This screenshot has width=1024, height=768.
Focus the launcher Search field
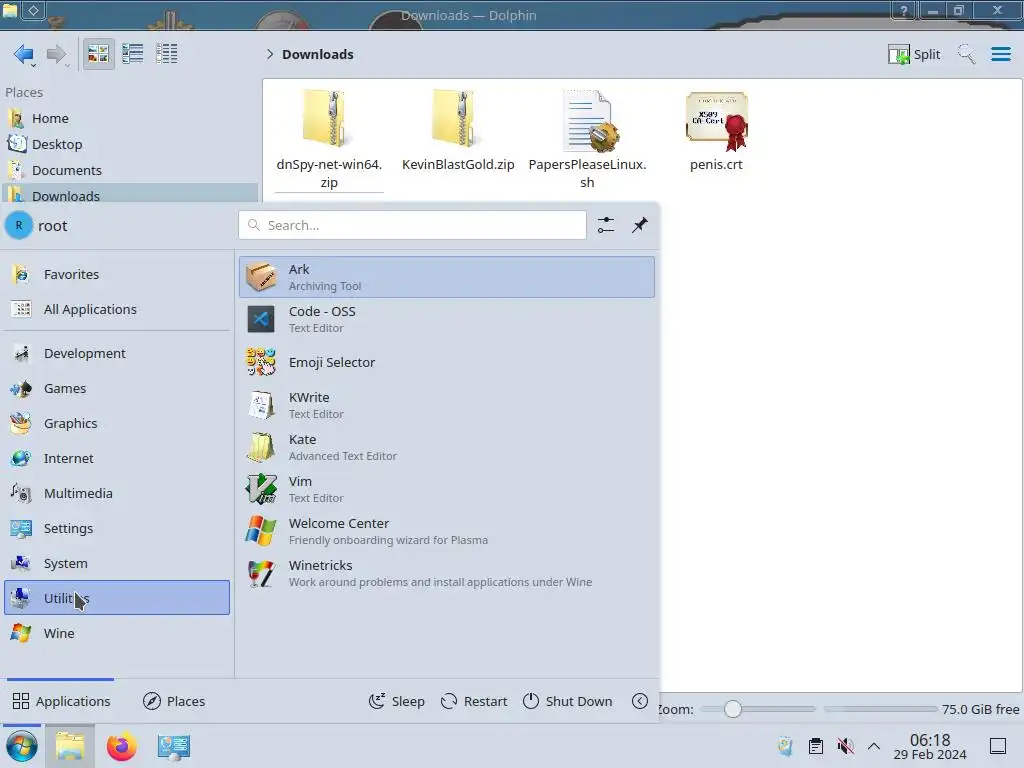coord(412,225)
